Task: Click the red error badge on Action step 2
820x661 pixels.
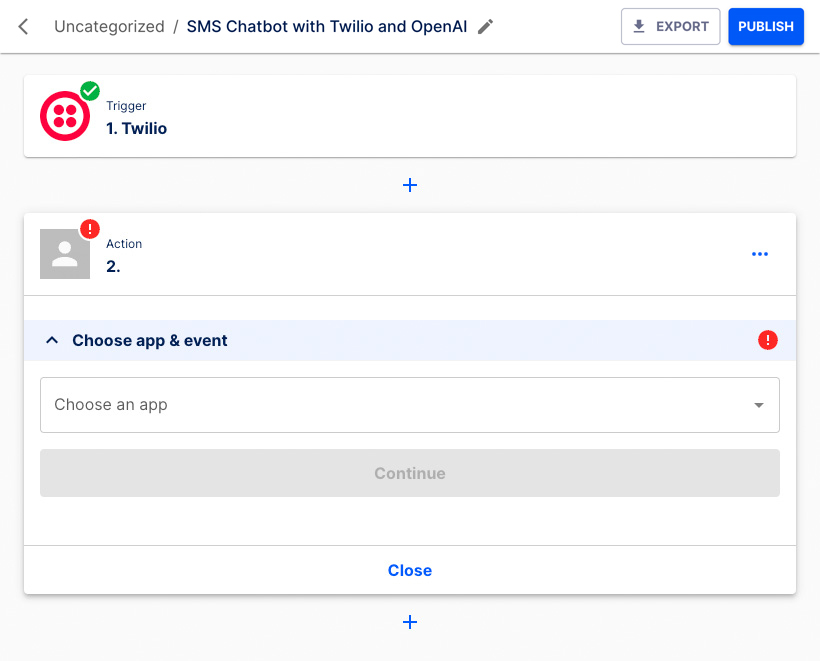Action: coord(89,229)
